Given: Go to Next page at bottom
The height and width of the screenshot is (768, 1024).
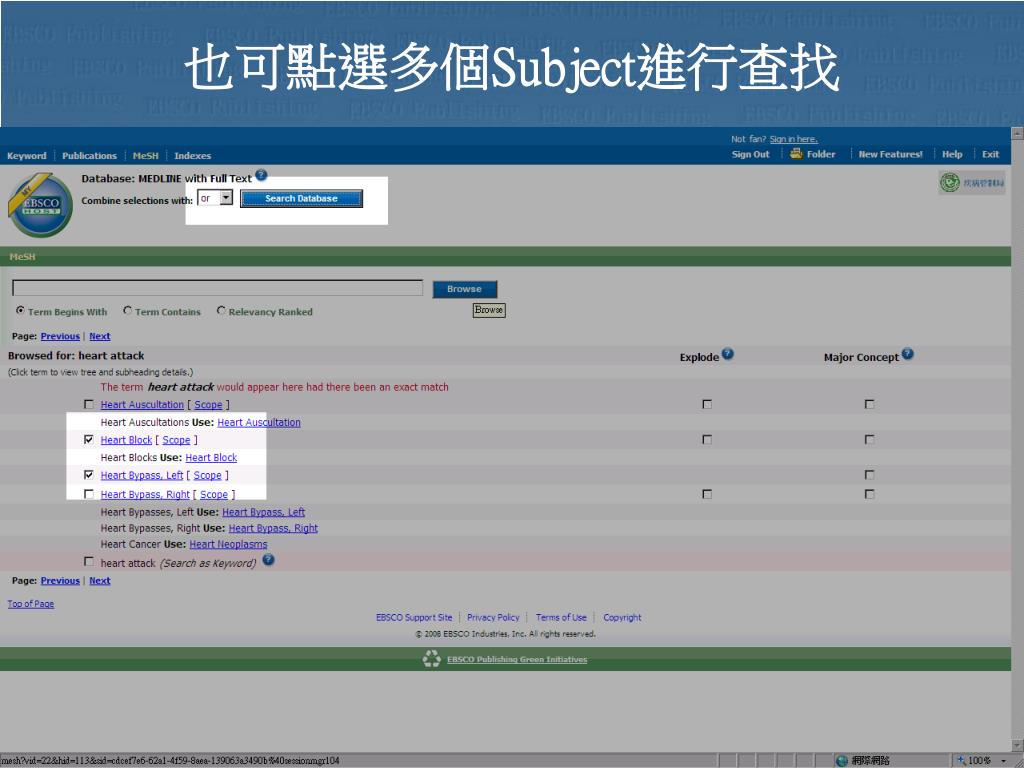Looking at the screenshot, I should (x=100, y=581).
